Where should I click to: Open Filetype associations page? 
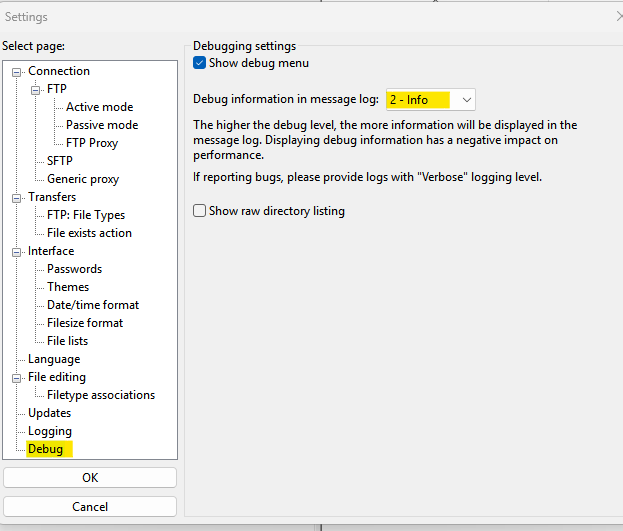tap(101, 395)
